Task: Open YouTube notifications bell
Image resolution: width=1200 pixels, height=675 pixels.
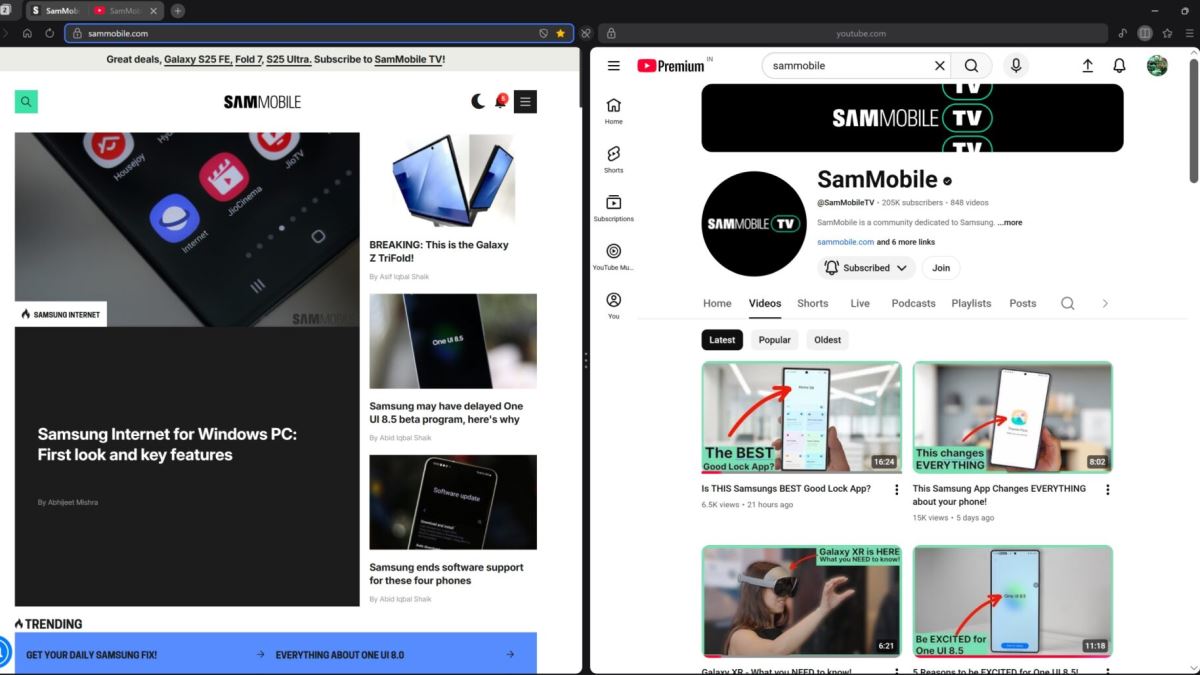Action: (x=1119, y=66)
